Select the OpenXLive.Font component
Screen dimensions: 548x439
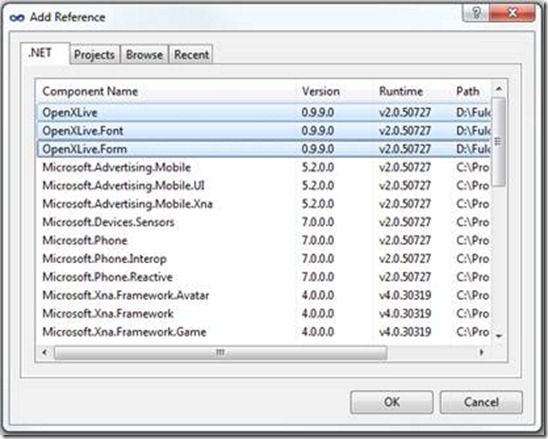(264, 131)
